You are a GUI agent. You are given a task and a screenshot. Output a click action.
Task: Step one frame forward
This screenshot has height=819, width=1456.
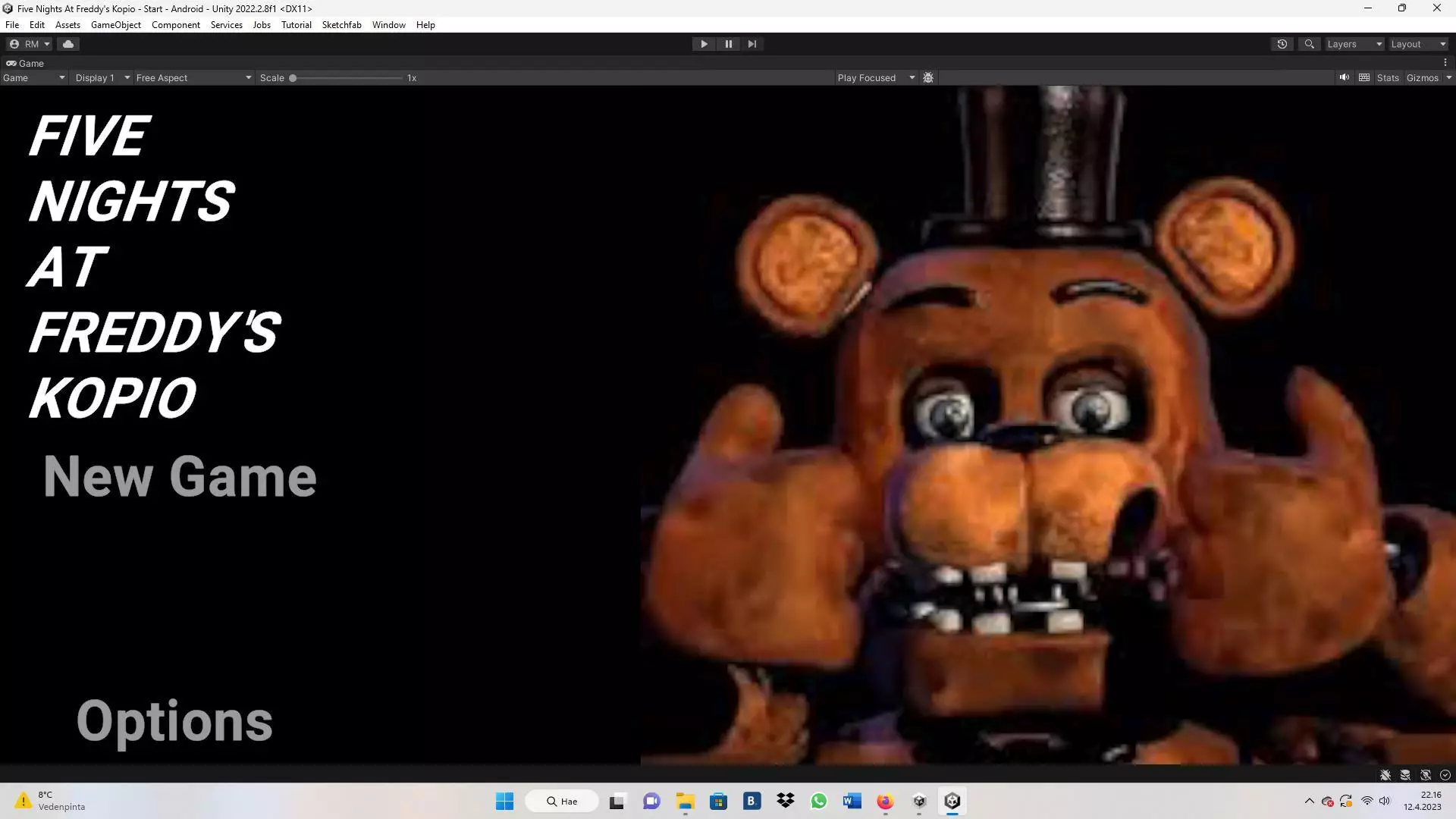(x=752, y=43)
